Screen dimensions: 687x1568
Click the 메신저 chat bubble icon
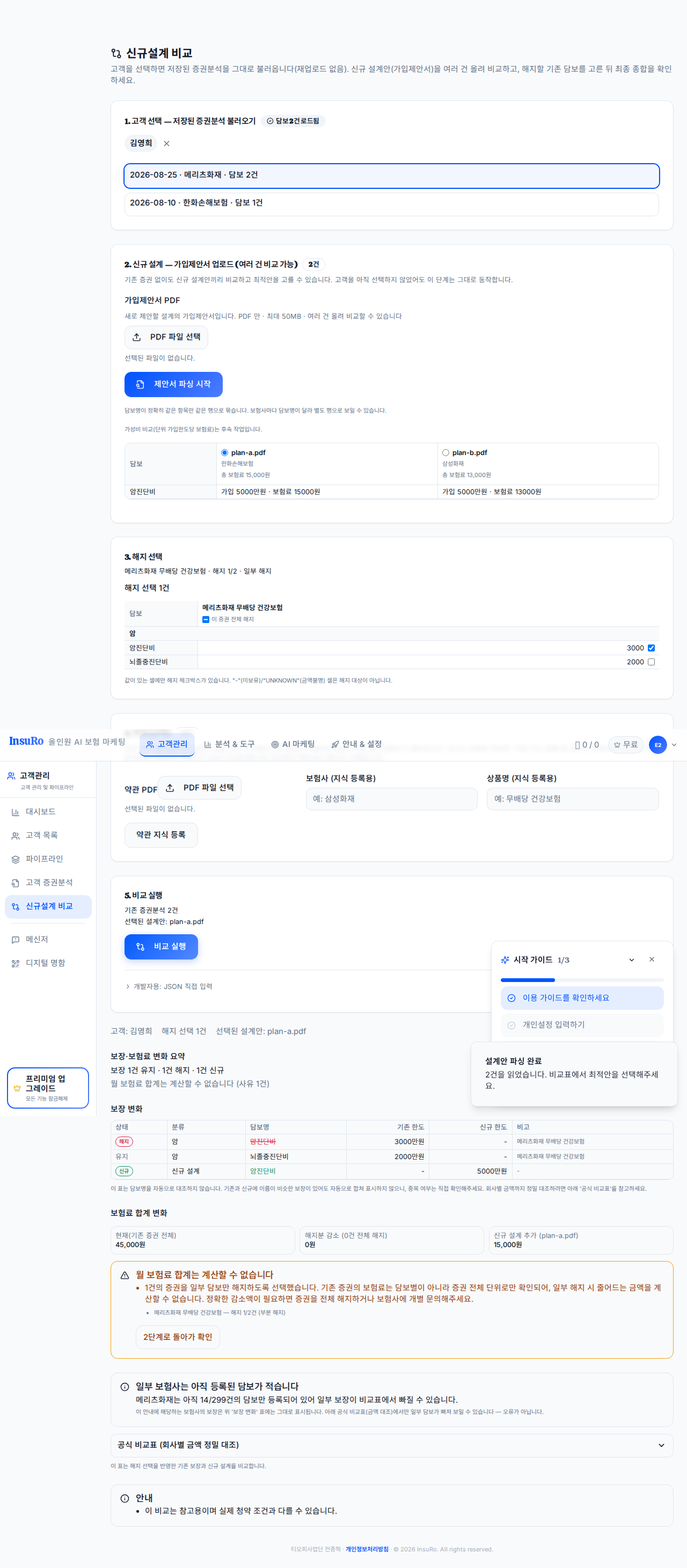15,940
